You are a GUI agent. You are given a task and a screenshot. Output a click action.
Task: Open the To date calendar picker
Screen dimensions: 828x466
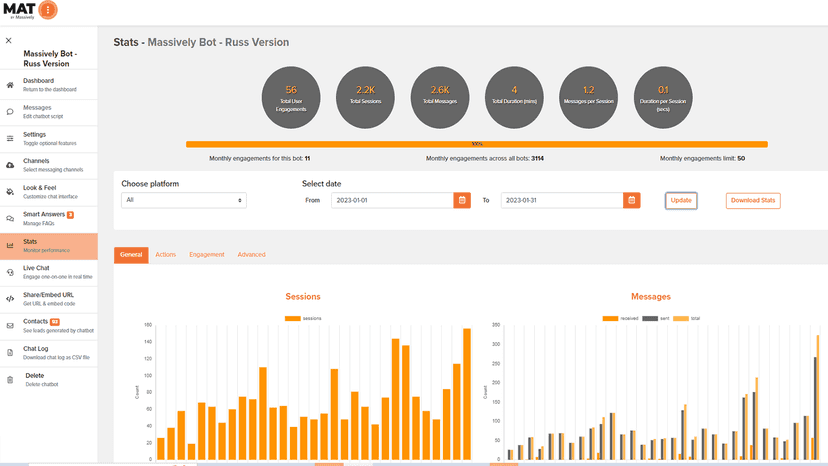click(x=632, y=200)
